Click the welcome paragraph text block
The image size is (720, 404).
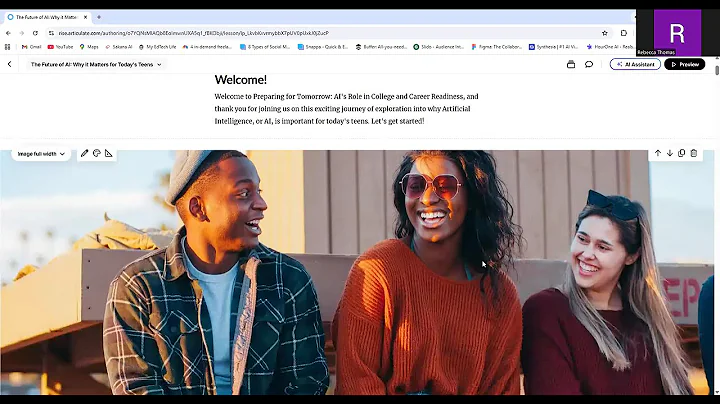347,109
